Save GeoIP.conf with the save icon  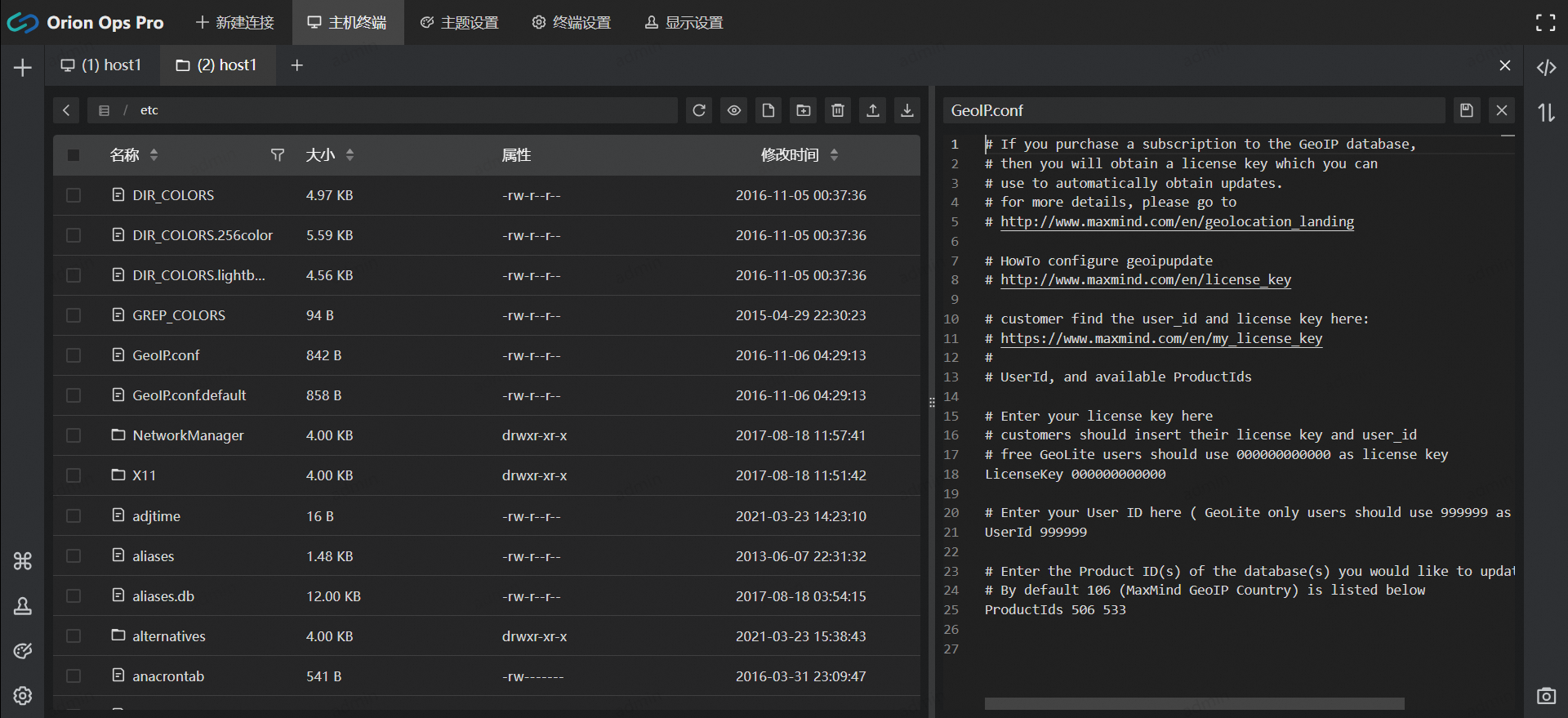[1467, 110]
